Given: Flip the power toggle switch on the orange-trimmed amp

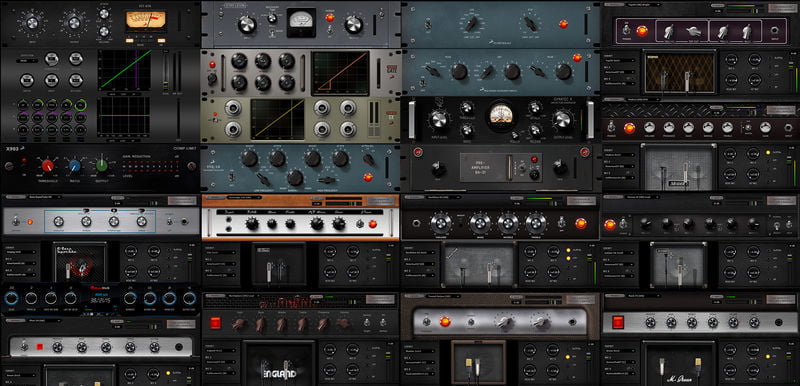Looking at the screenshot, I should 361,223.
